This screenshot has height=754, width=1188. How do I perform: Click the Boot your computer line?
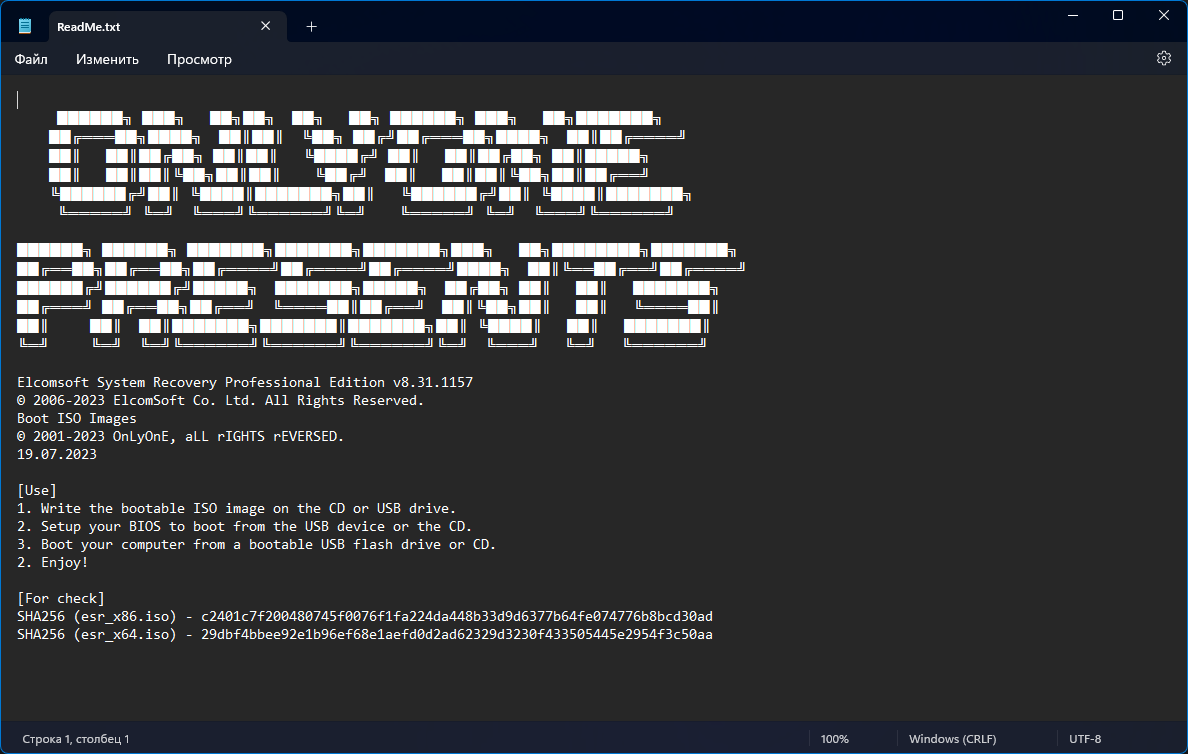click(256, 545)
